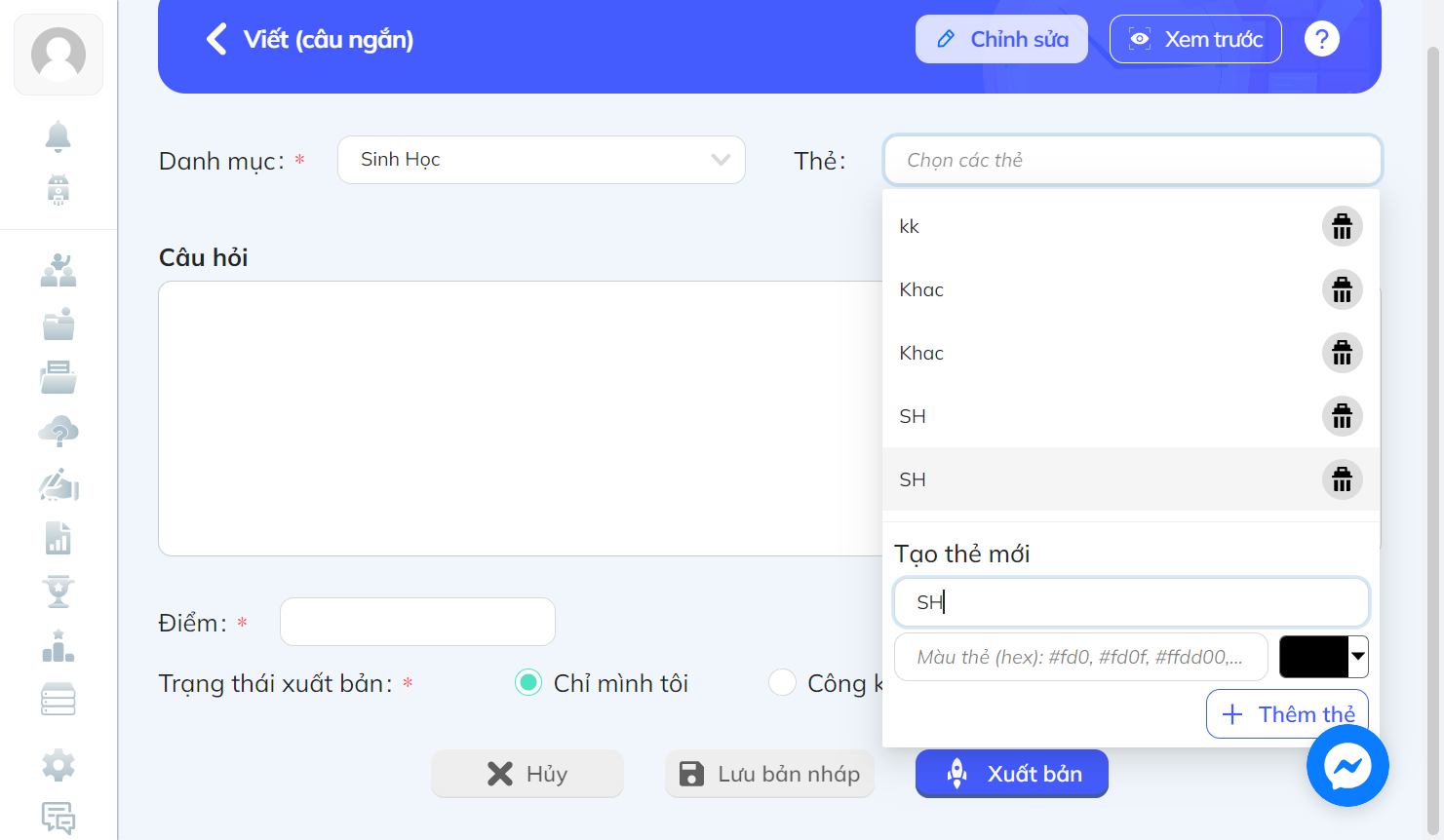Image resolution: width=1444 pixels, height=840 pixels.
Task: Go back using the arrow beside Viết (câu ngắn)
Action: click(x=216, y=39)
